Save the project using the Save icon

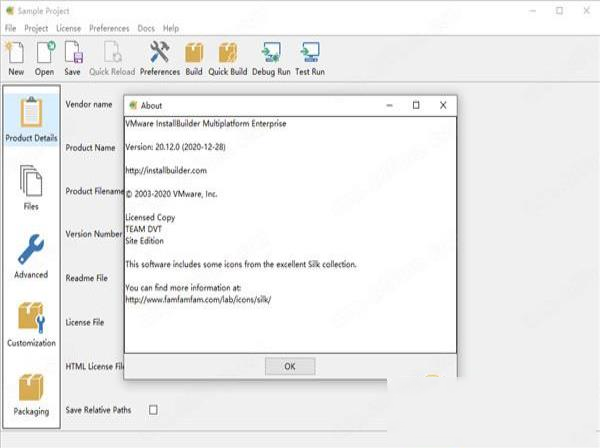pos(73,56)
